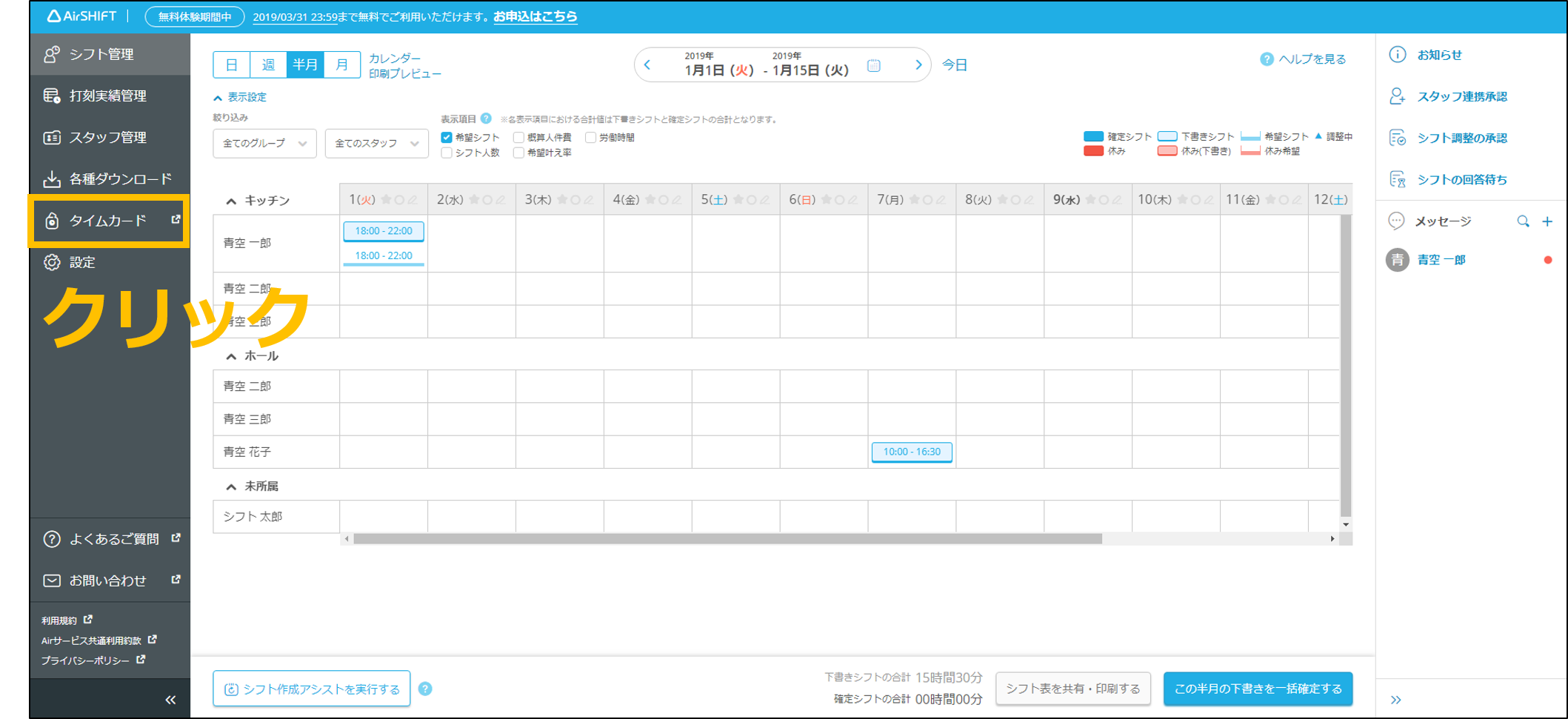Open the 全てのスタッフ dropdown
Image resolution: width=1568 pixels, height=719 pixels.
coord(376,144)
